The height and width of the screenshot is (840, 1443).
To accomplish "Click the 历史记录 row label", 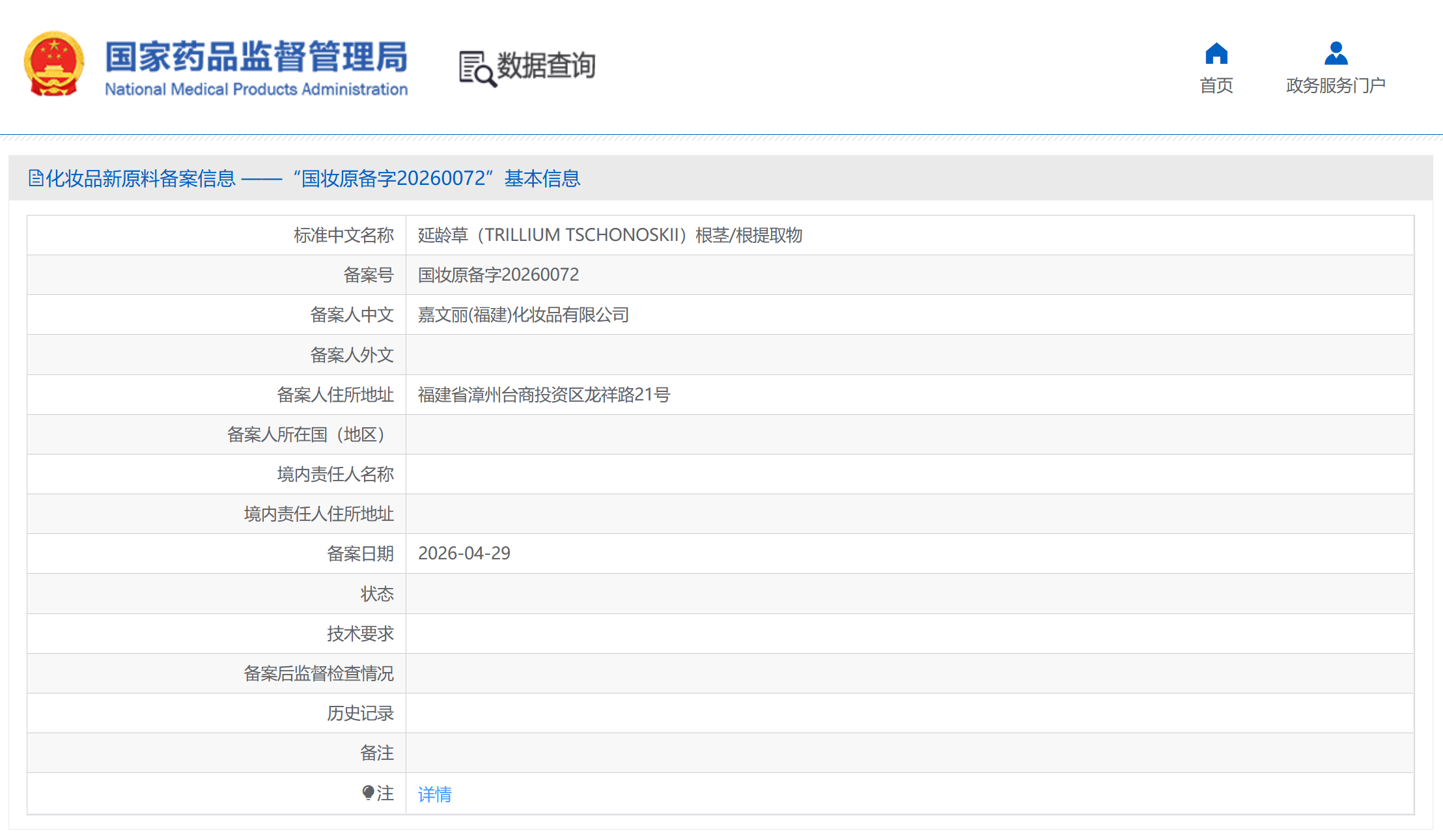I will (x=360, y=713).
